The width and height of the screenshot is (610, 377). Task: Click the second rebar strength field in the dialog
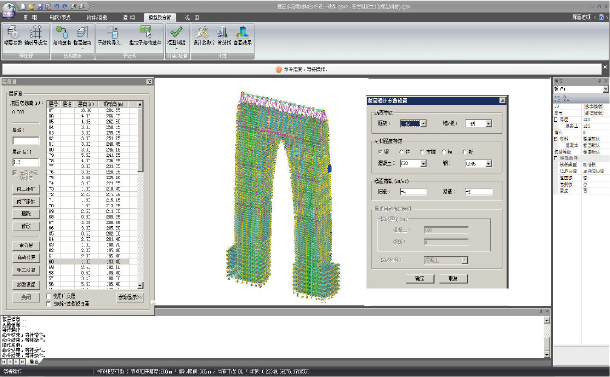pyautogui.click(x=479, y=191)
